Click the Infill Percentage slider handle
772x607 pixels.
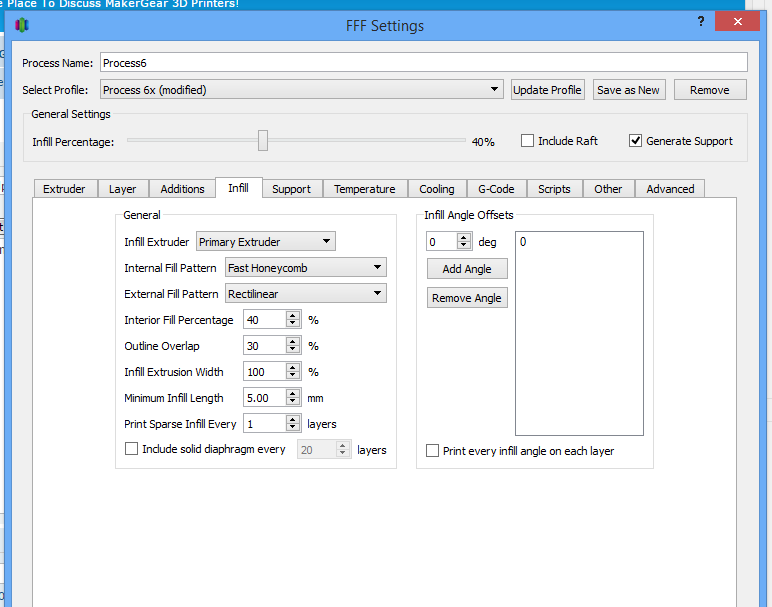(263, 141)
